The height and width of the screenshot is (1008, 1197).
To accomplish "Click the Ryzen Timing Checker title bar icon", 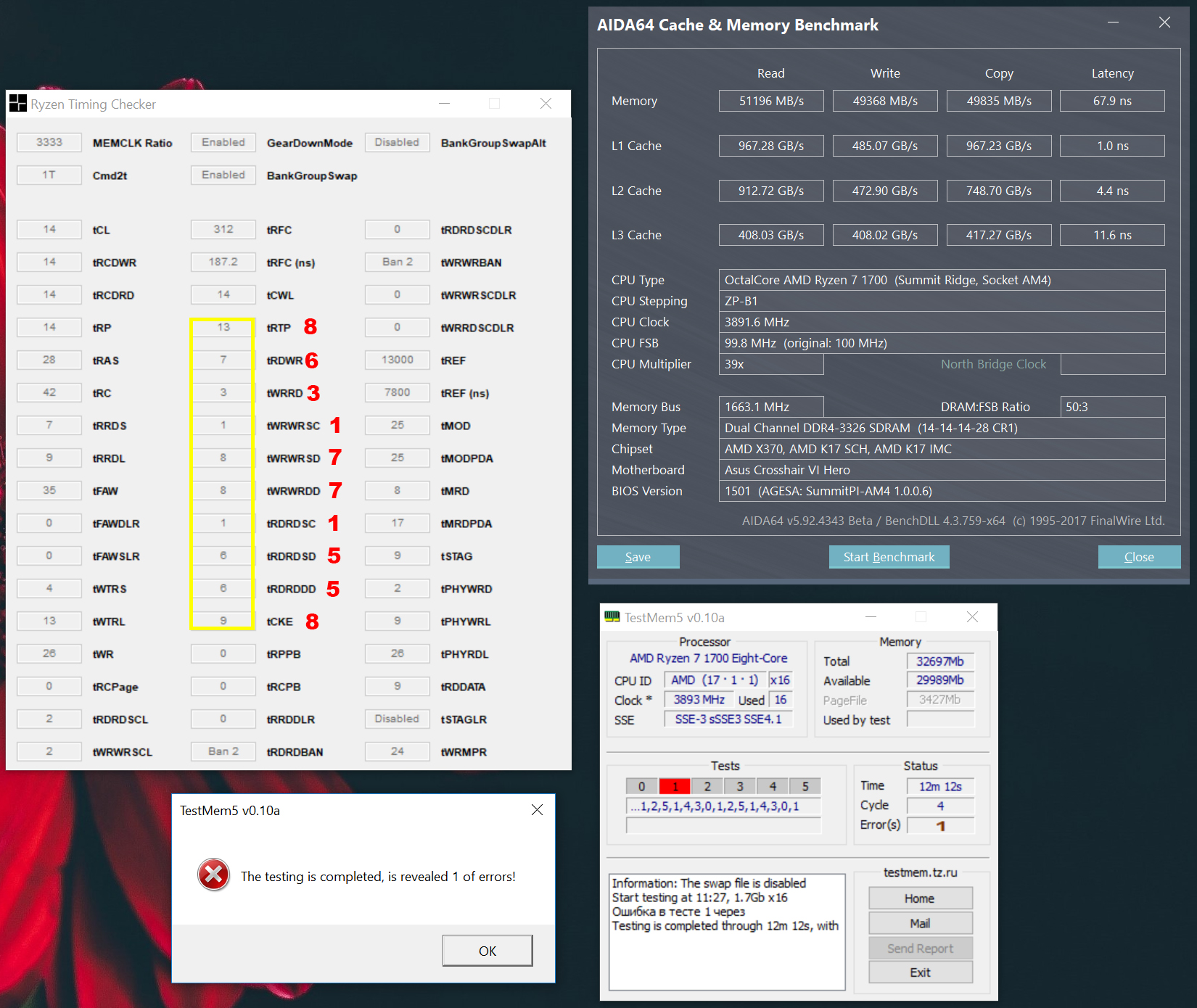I will [18, 104].
